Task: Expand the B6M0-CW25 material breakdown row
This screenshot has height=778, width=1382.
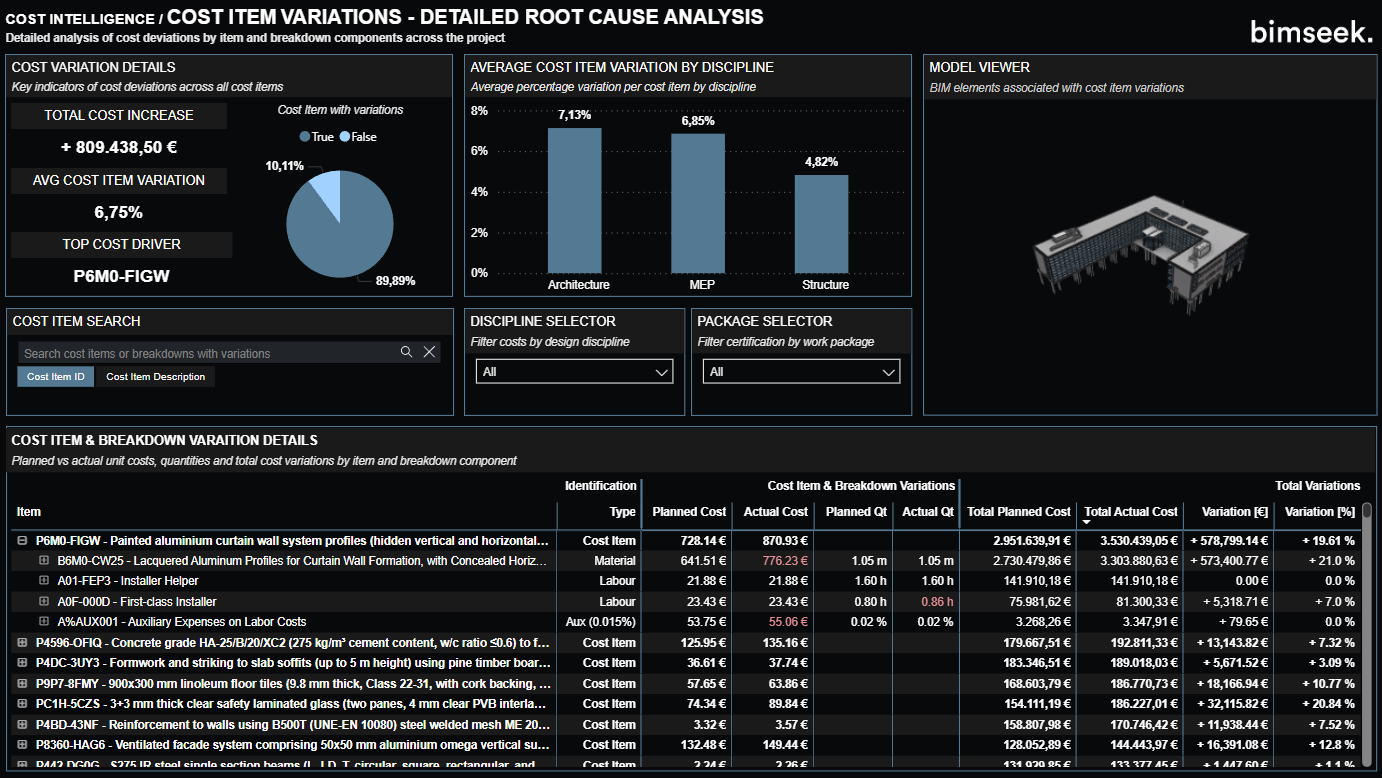Action: click(x=44, y=561)
